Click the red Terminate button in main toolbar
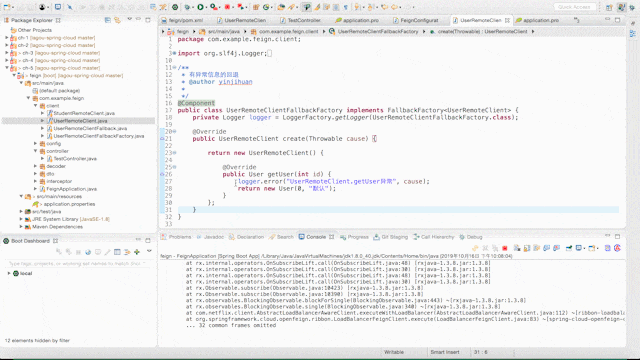This screenshot has width=640, height=360. 227,7
